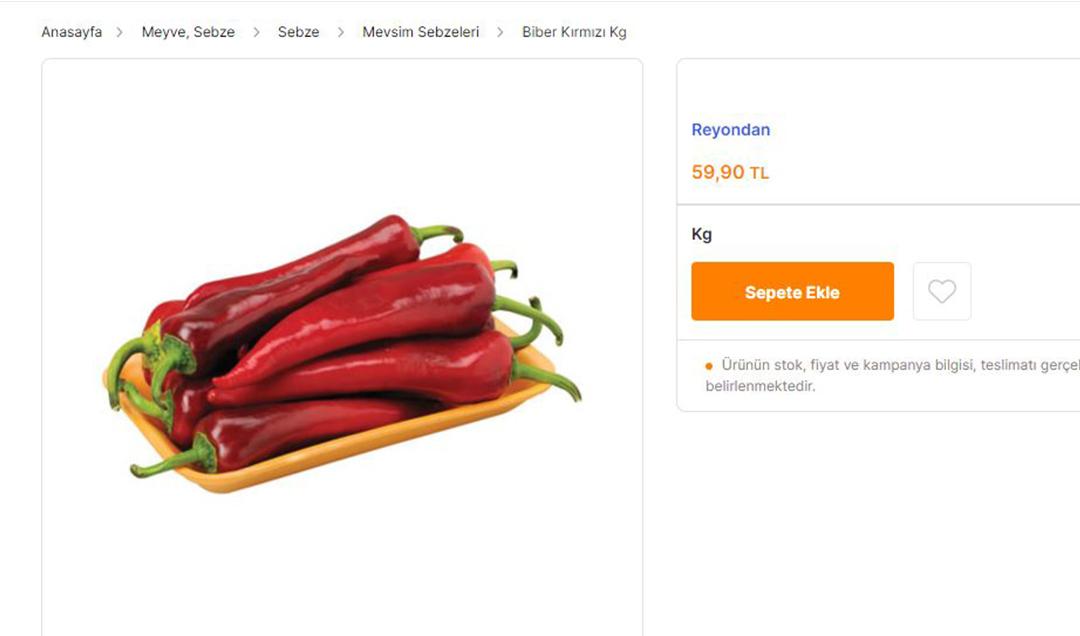Click chevron arrow after Meyve, Sebze

256,32
